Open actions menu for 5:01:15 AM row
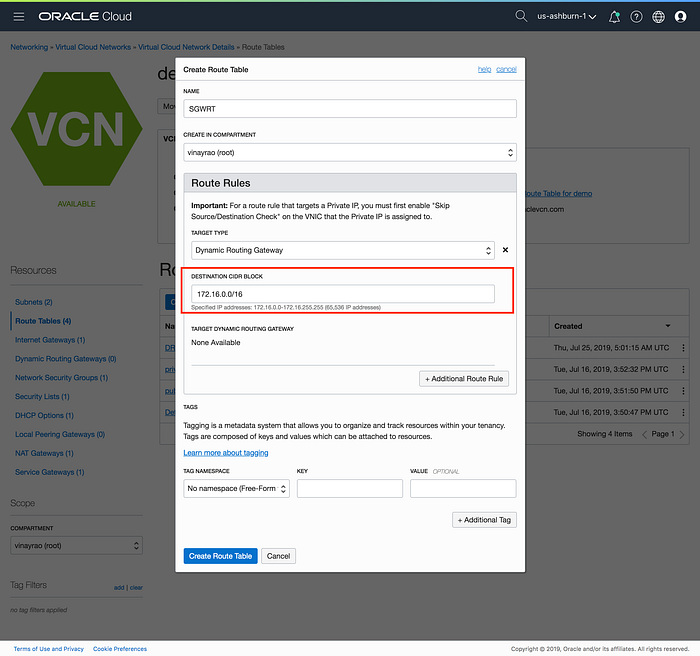The height and width of the screenshot is (656, 700). coord(683,348)
